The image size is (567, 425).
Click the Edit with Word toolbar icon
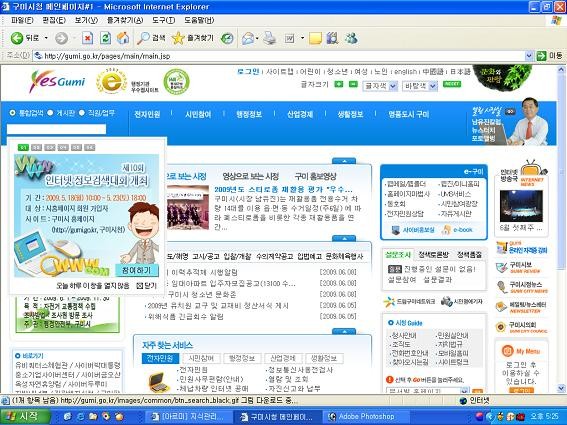coord(290,38)
